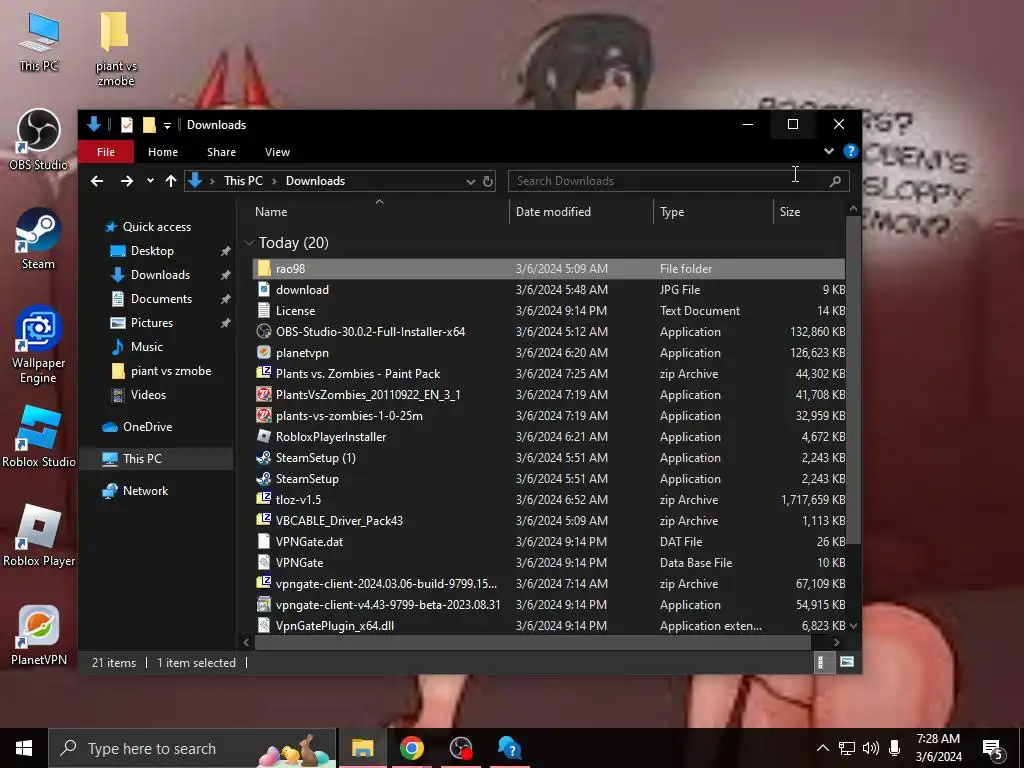Open the address bar history dropdown
This screenshot has height=768, width=1024.
(470, 182)
